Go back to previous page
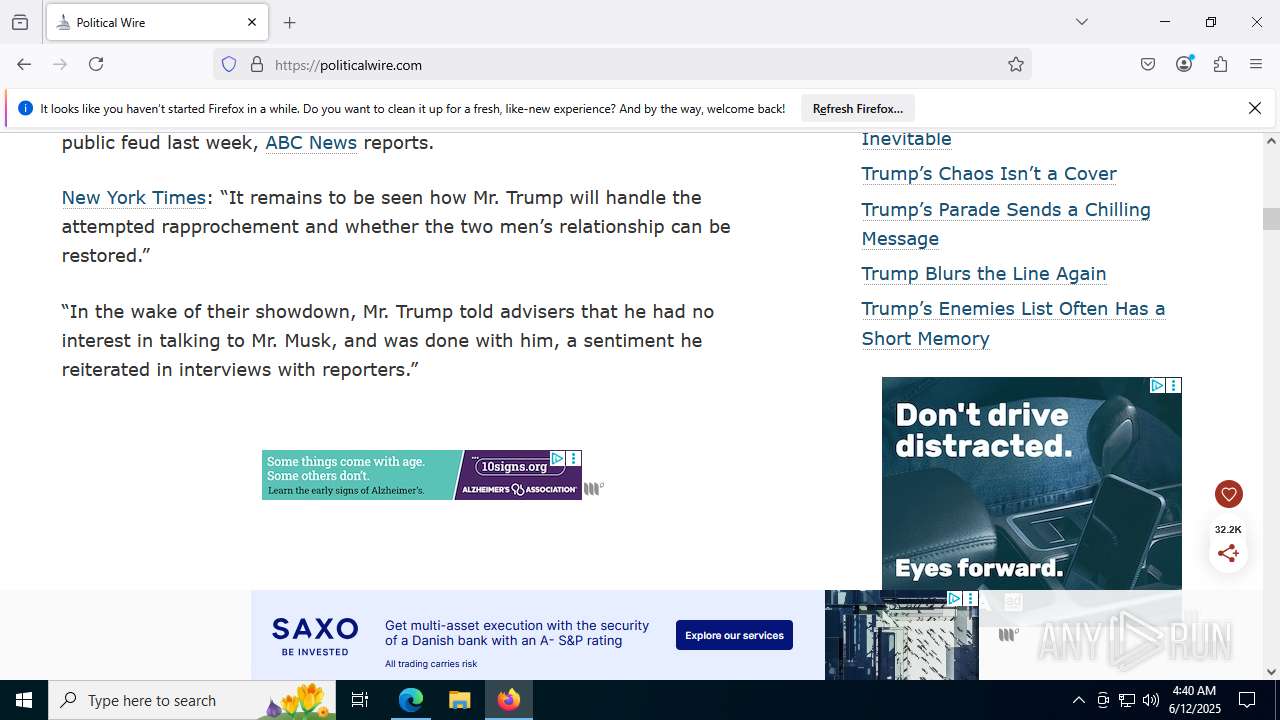The image size is (1280, 720). (24, 64)
